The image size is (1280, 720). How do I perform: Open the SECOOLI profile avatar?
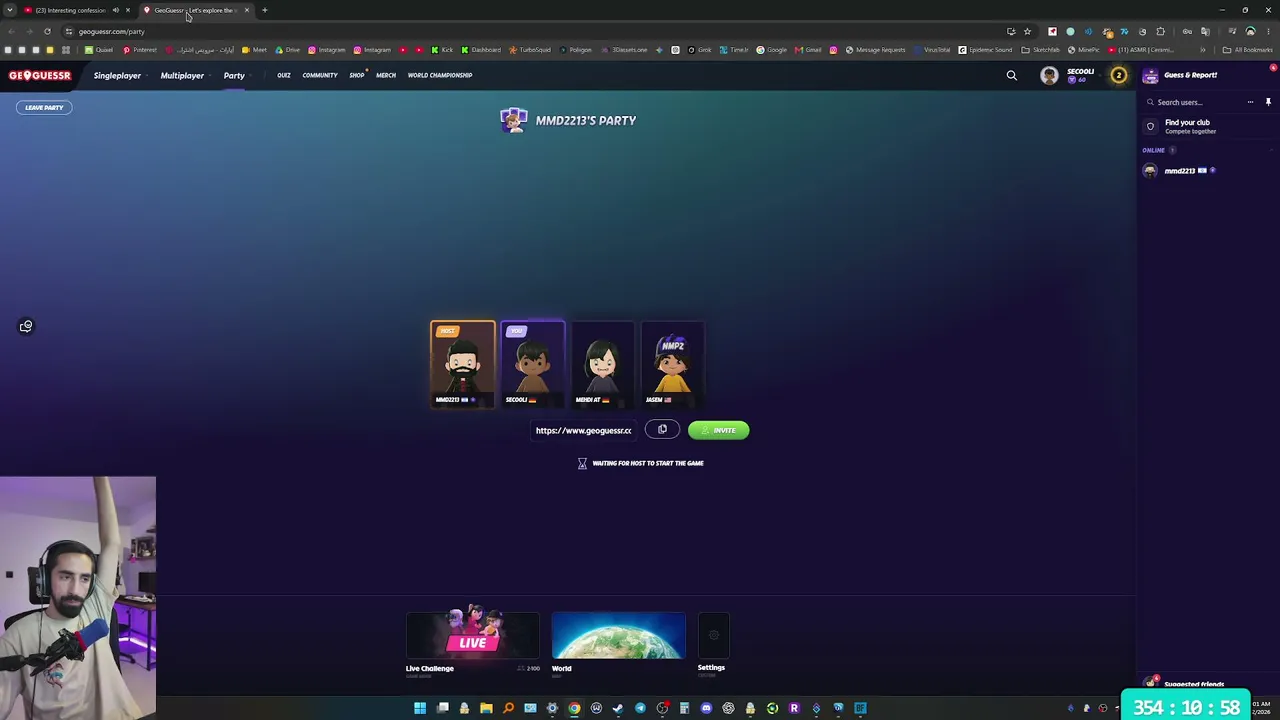pyautogui.click(x=1049, y=75)
